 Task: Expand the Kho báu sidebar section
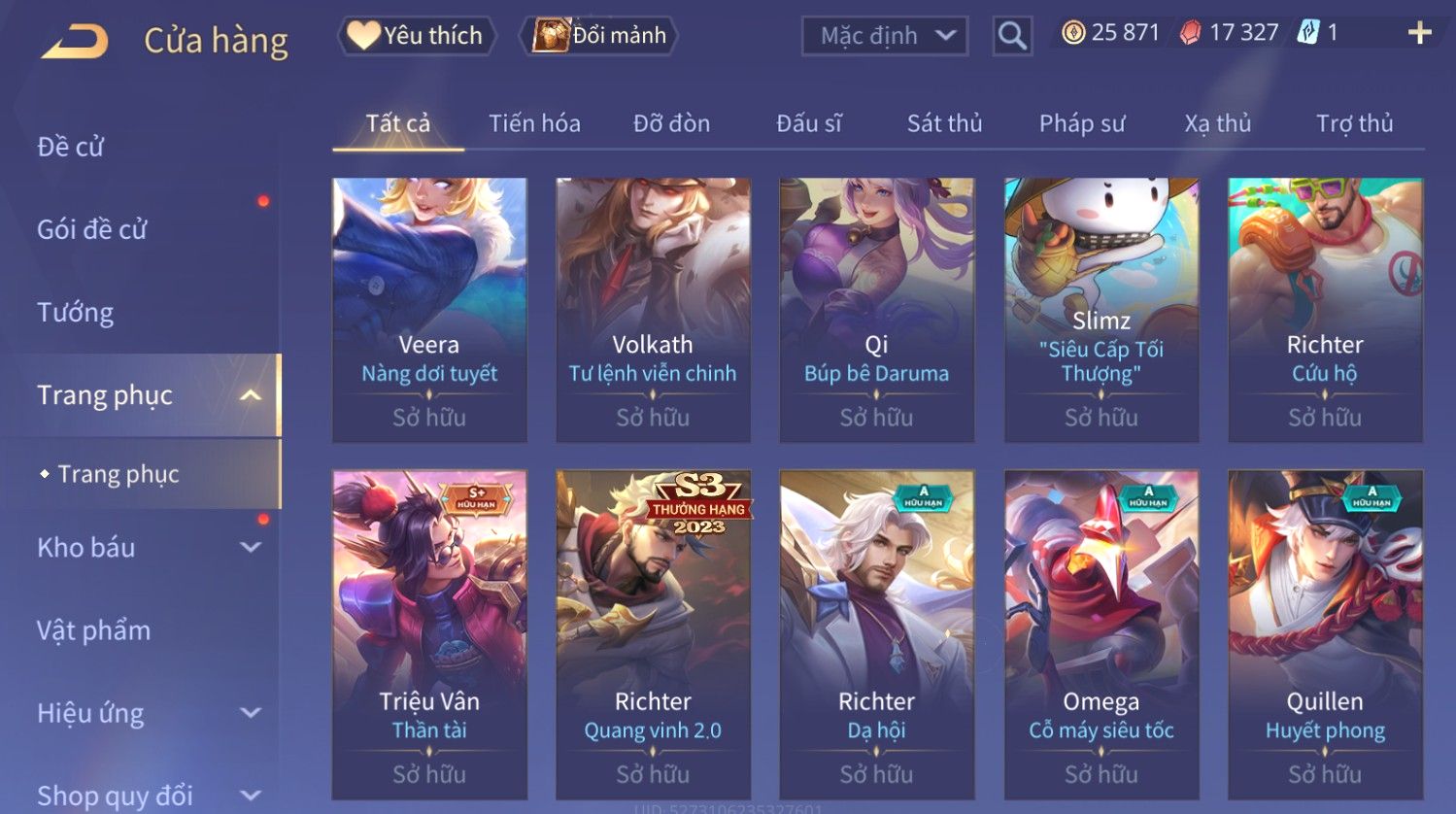[x=251, y=548]
